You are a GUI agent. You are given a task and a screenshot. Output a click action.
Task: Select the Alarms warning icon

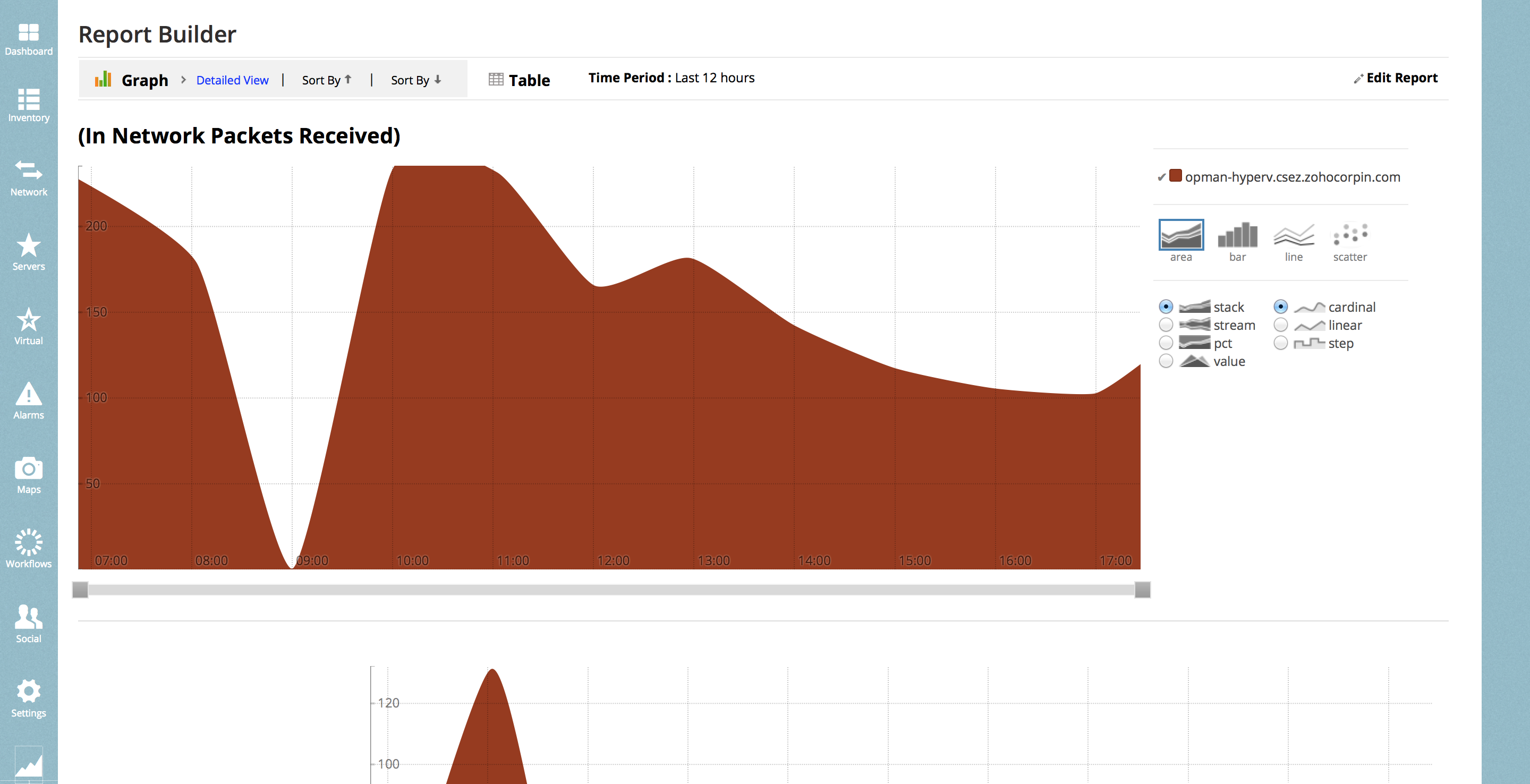coord(29,394)
